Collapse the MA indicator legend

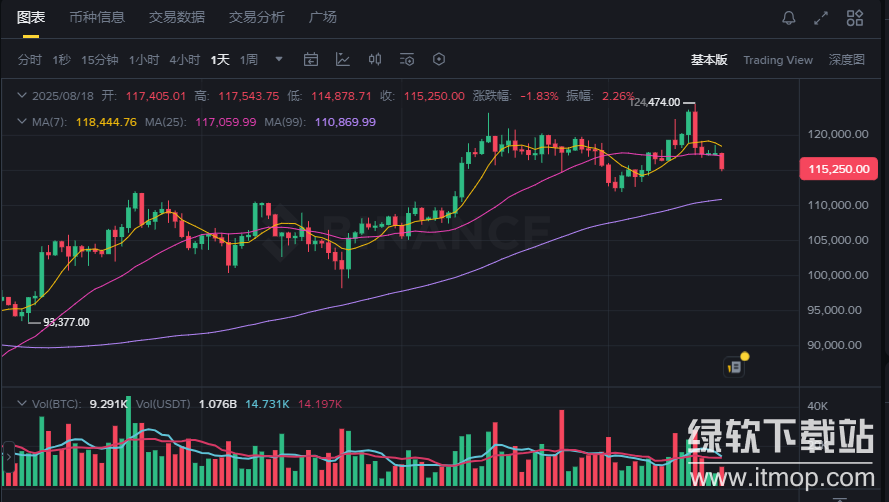click(x=23, y=121)
